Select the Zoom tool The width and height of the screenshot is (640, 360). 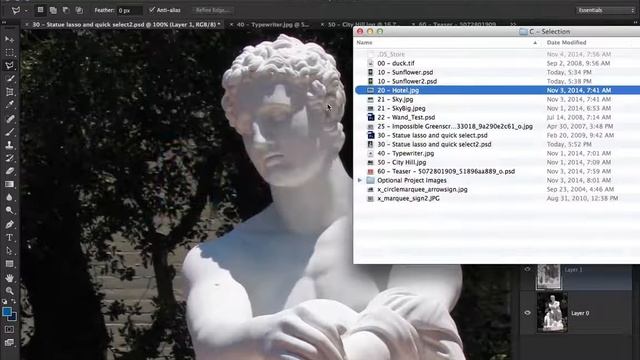(9, 291)
